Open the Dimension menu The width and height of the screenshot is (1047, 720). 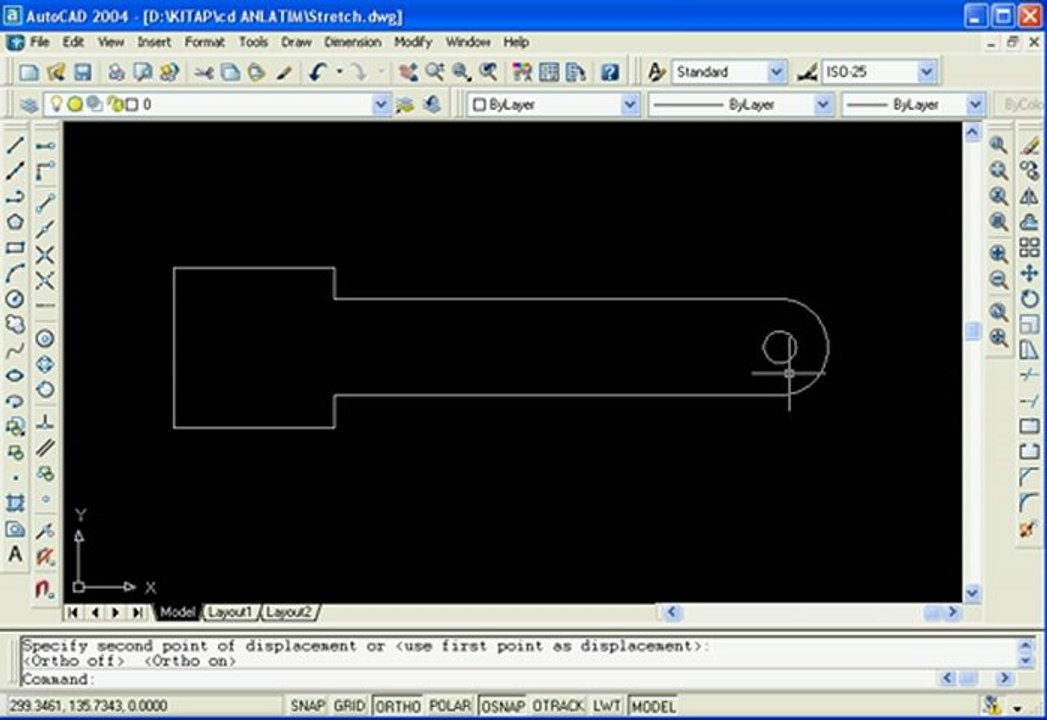pos(353,42)
